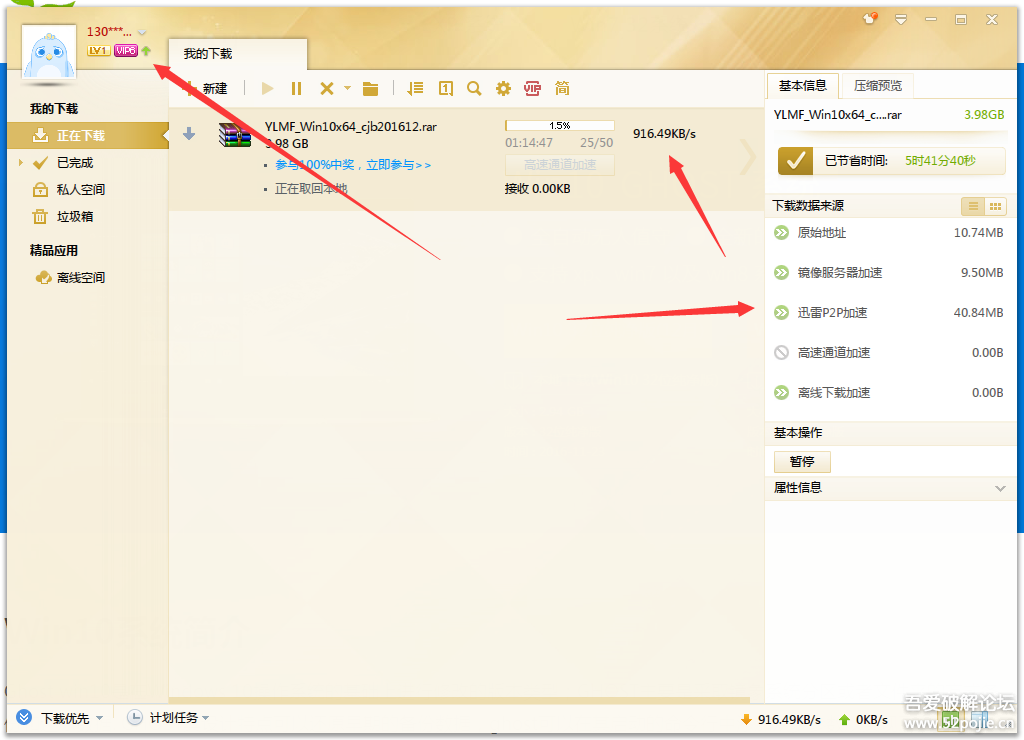1024x740 pixels.
Task: Toggle simple mode with the 简 button
Action: click(x=562, y=88)
